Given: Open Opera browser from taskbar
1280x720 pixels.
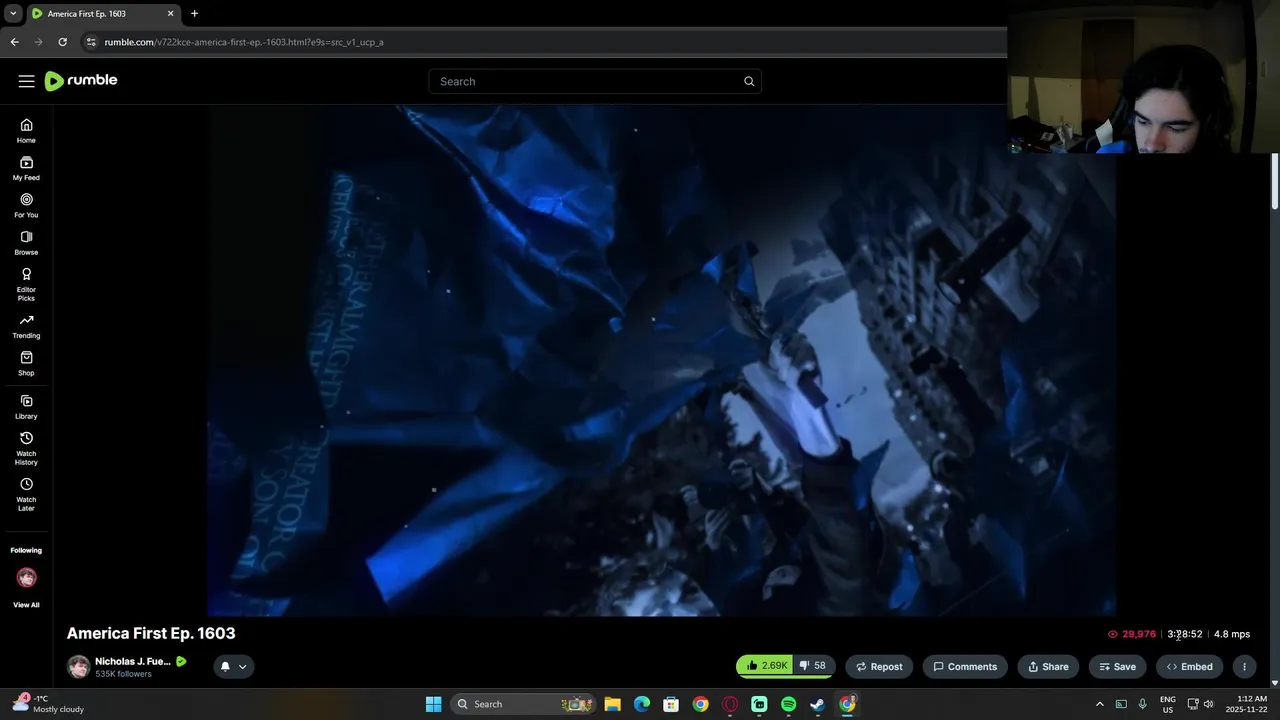Looking at the screenshot, I should [x=730, y=704].
